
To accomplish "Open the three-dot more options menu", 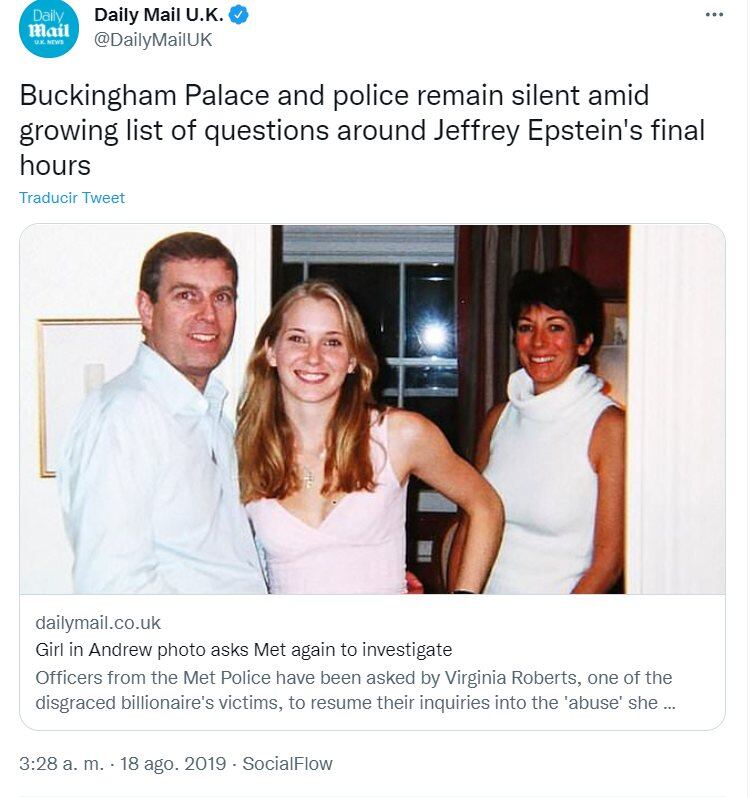I will pos(713,16).
